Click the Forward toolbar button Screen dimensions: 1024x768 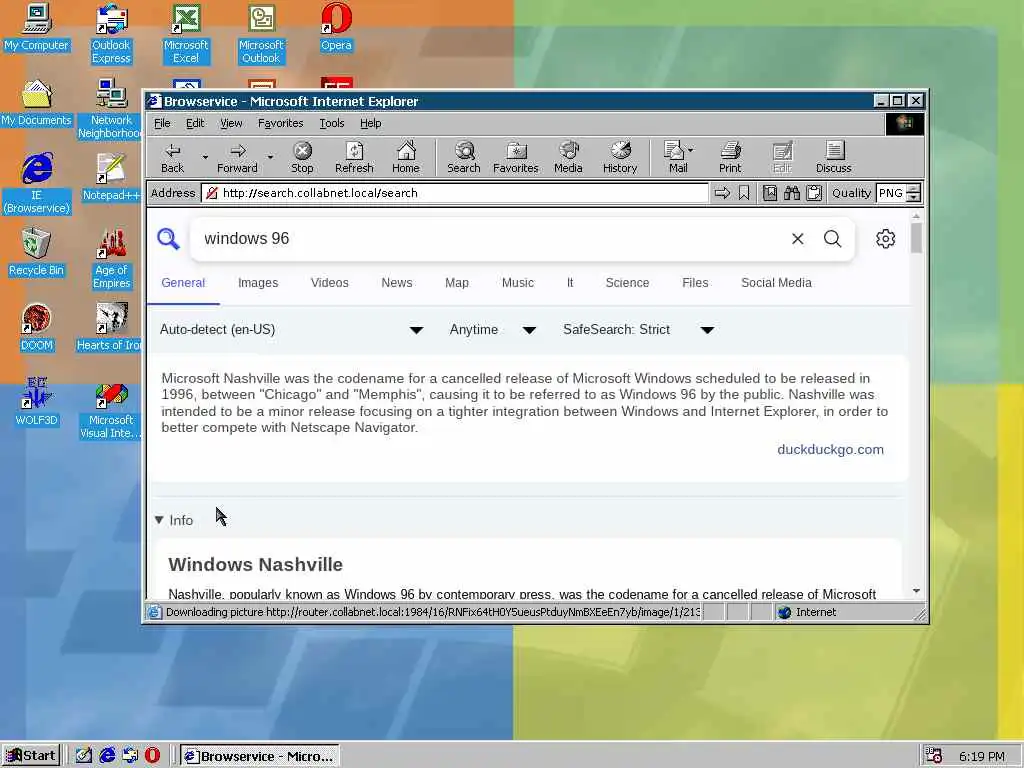(x=237, y=157)
